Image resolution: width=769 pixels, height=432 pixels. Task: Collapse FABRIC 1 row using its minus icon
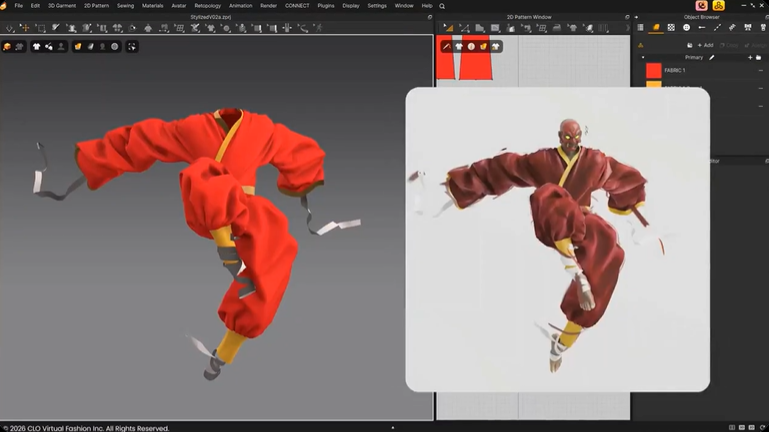click(761, 71)
